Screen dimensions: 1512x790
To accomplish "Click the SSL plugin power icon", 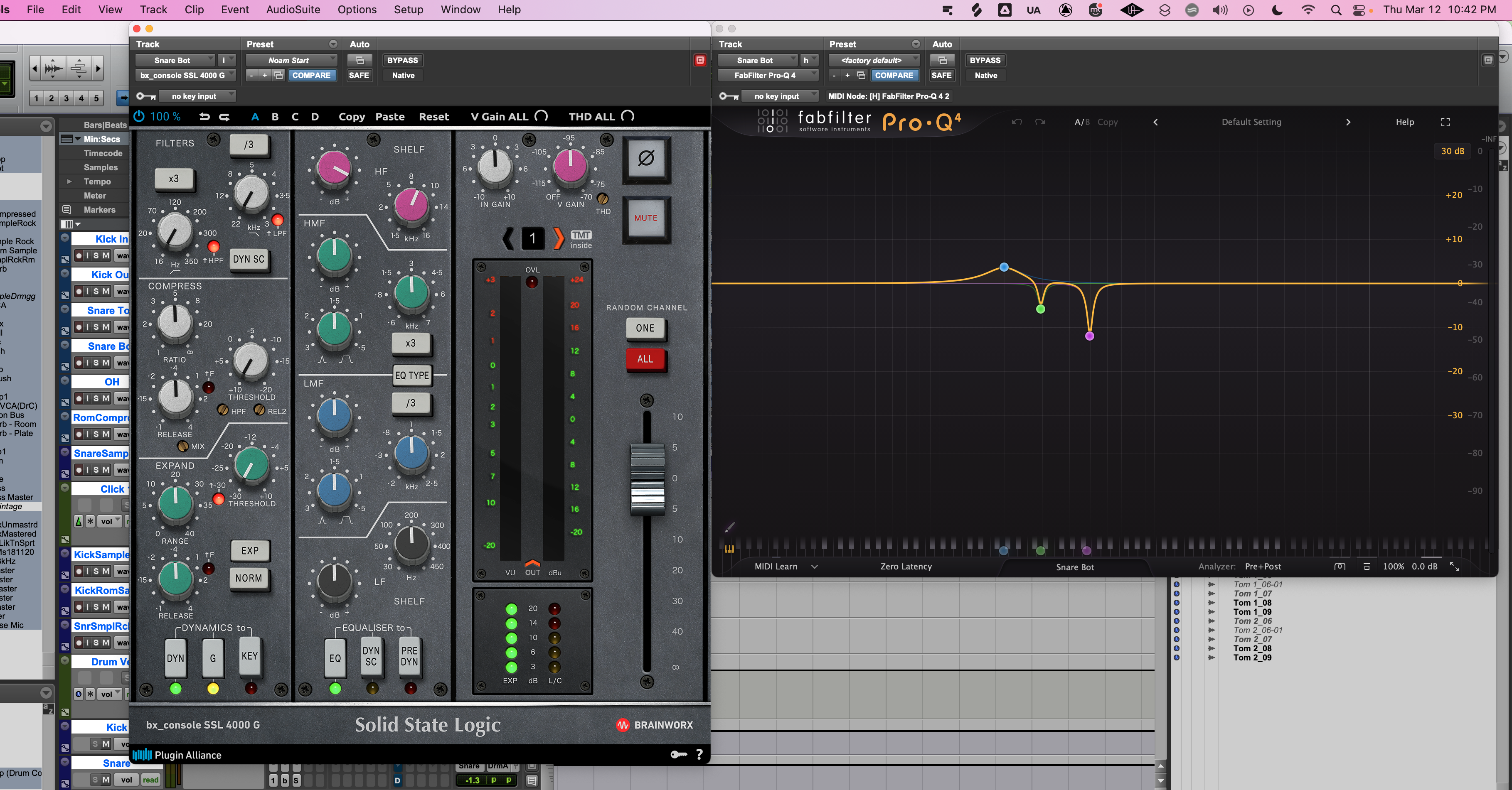I will point(139,116).
